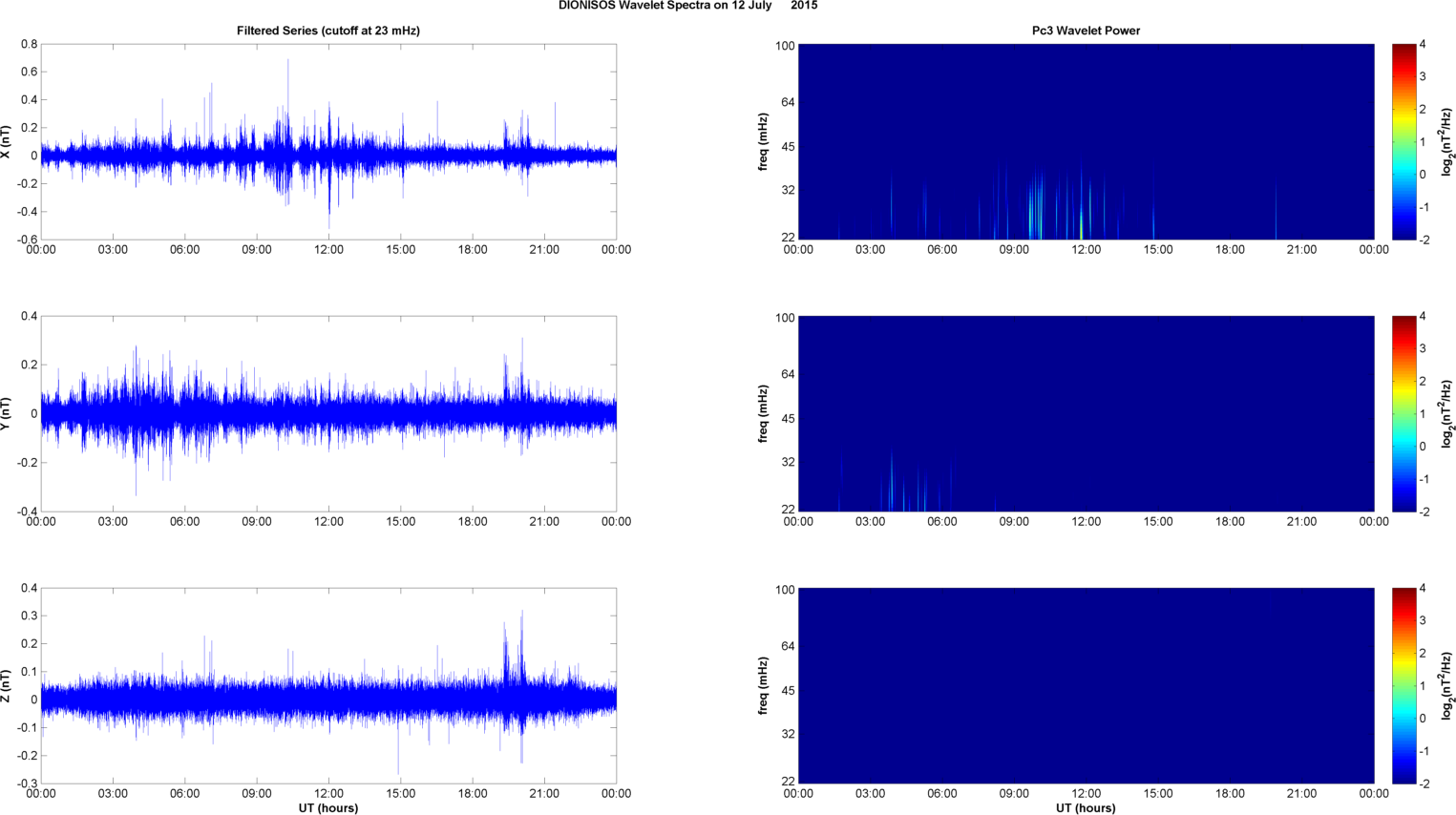Click the log2(nT²/Hz) label of X colorbar
Viewport: 1456px width, 815px height.
coord(1447,142)
